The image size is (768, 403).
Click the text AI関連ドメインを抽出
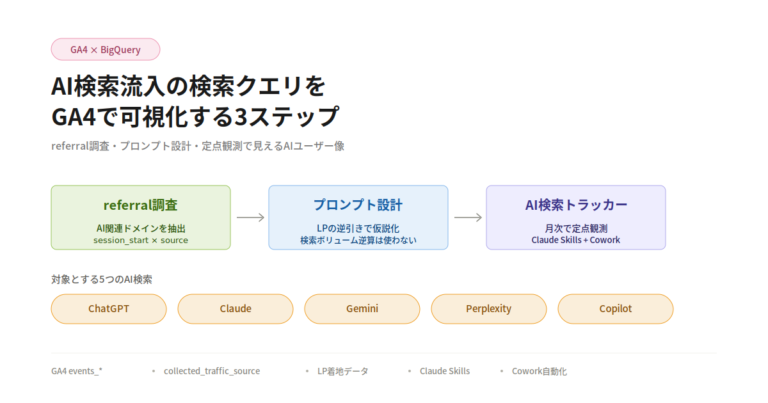[x=141, y=228]
